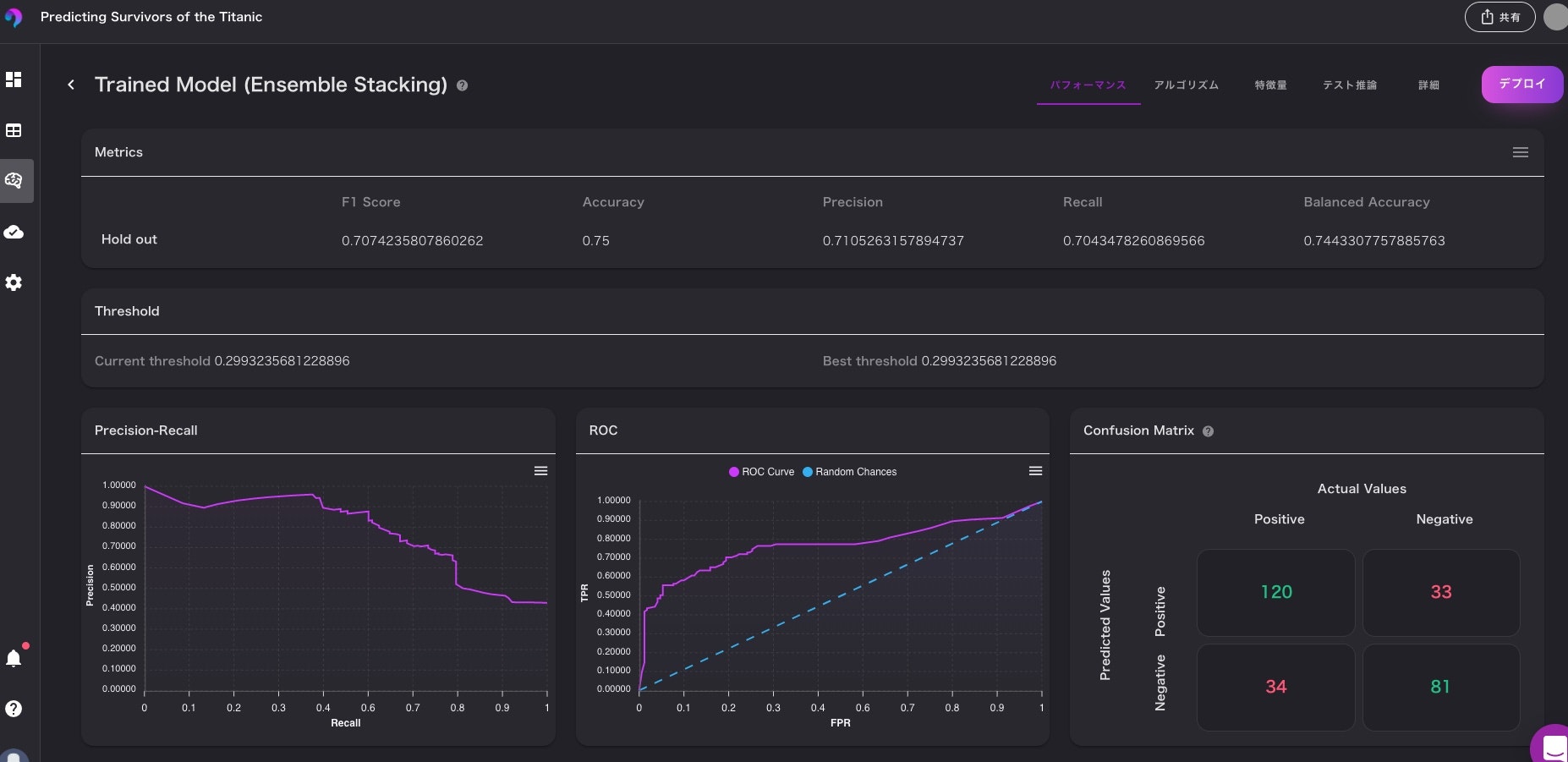Open the user avatar in the top right
Screen dimensions: 1568x762
point(1556,17)
